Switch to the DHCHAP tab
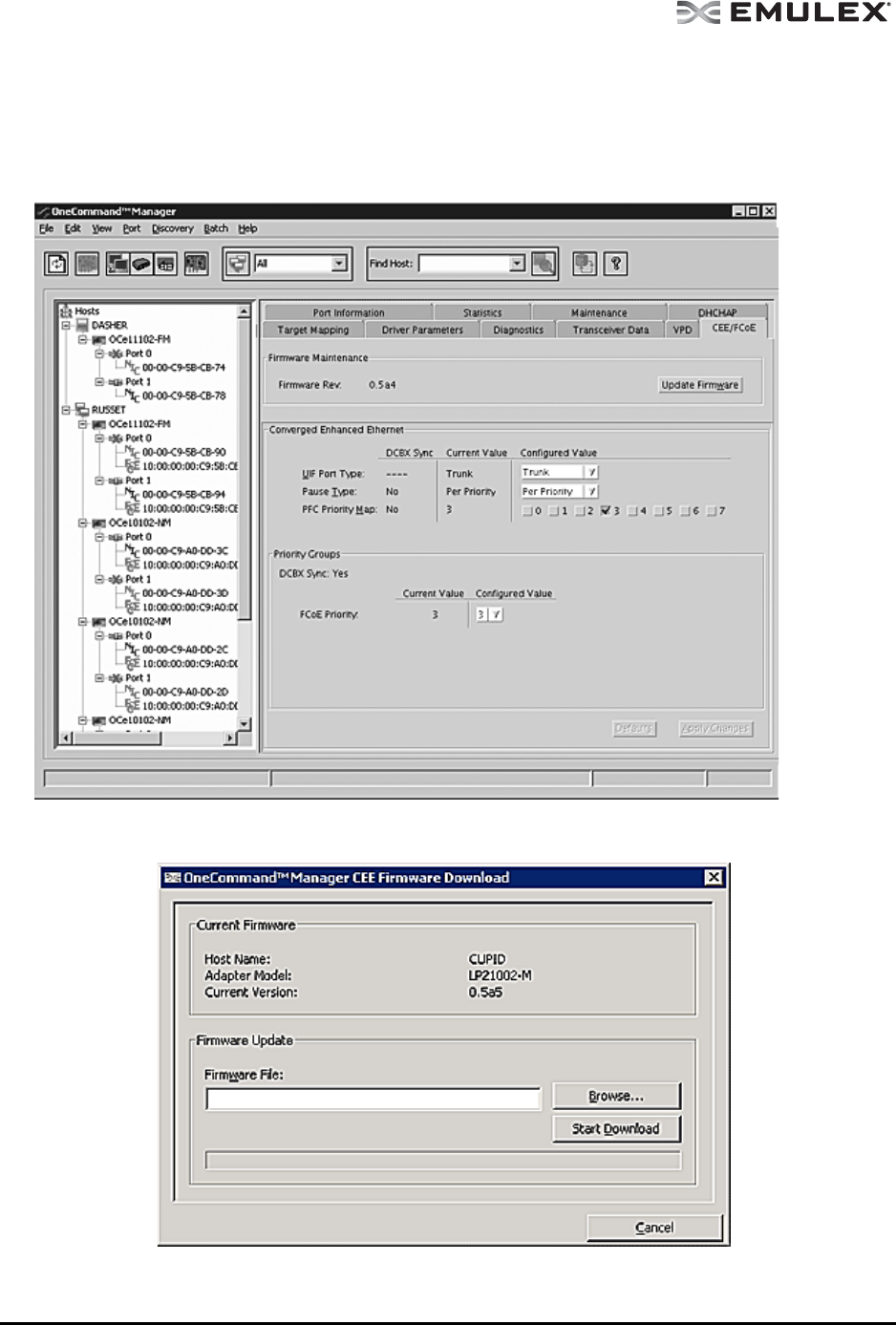 point(717,312)
